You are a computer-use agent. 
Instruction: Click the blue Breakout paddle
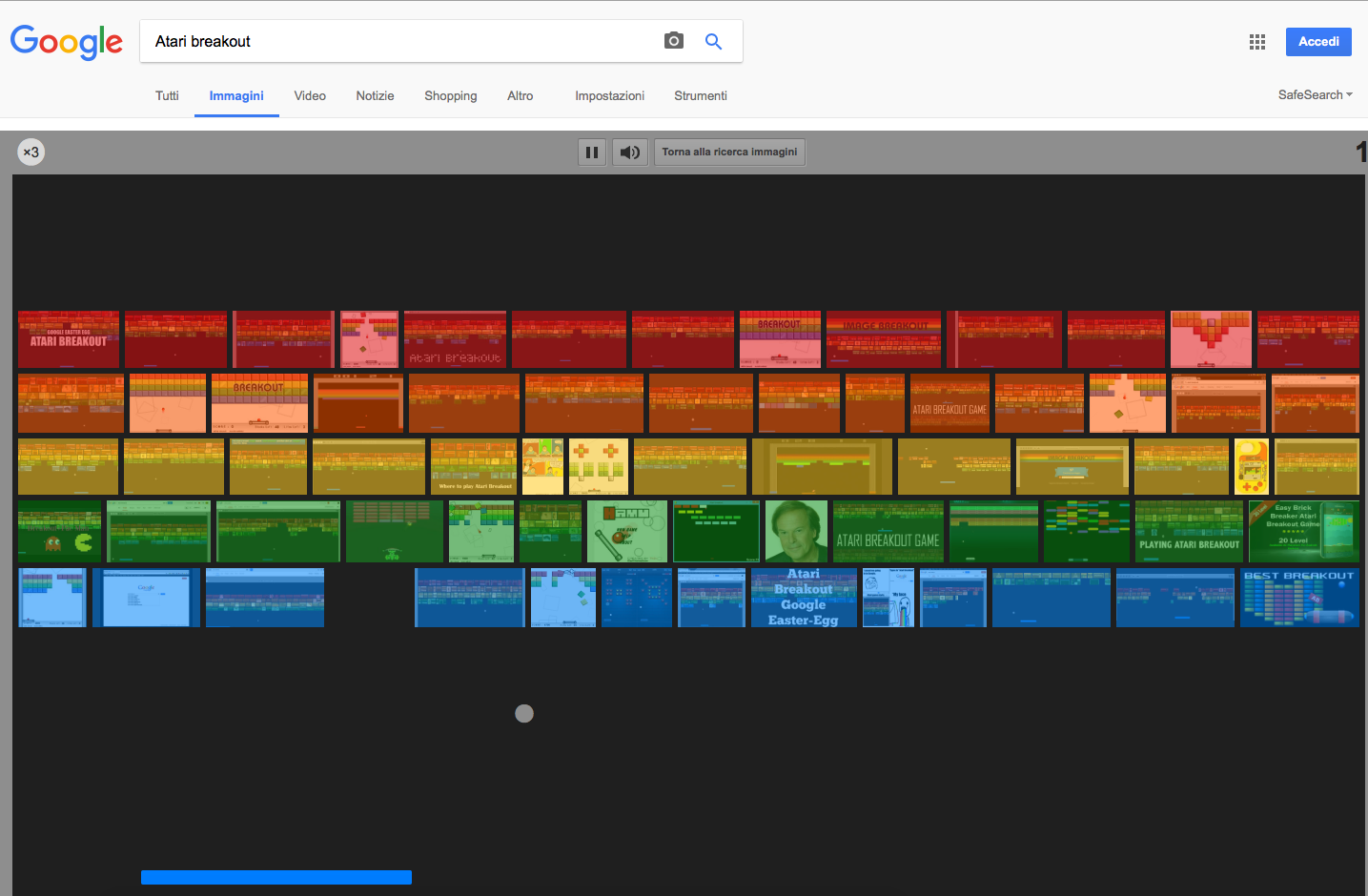point(276,878)
